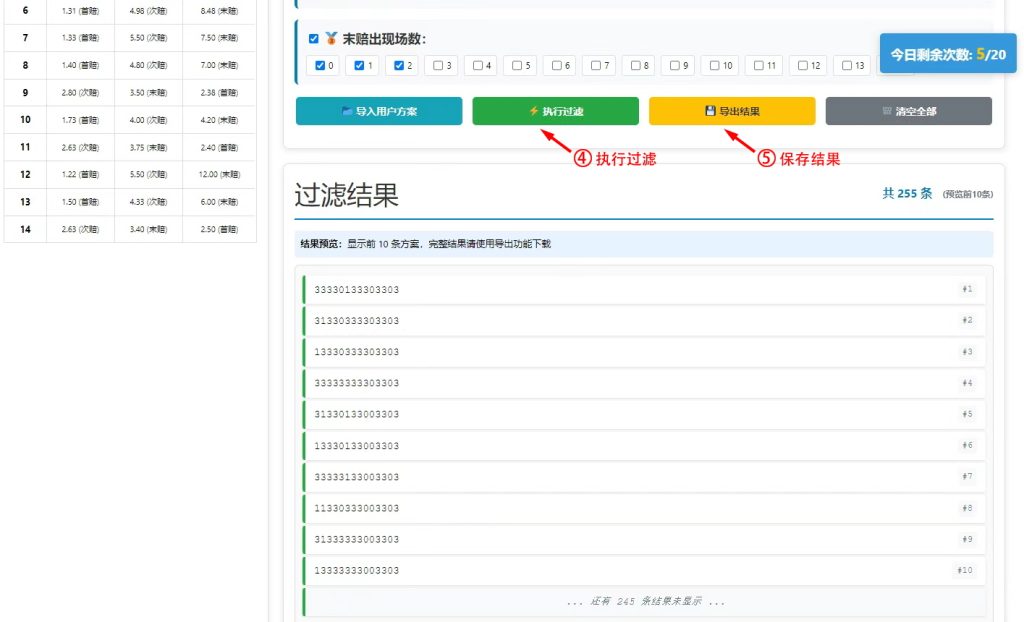Image resolution: width=1024 pixels, height=622 pixels.
Task: Click the 共 255 条 result count
Action: point(907,194)
